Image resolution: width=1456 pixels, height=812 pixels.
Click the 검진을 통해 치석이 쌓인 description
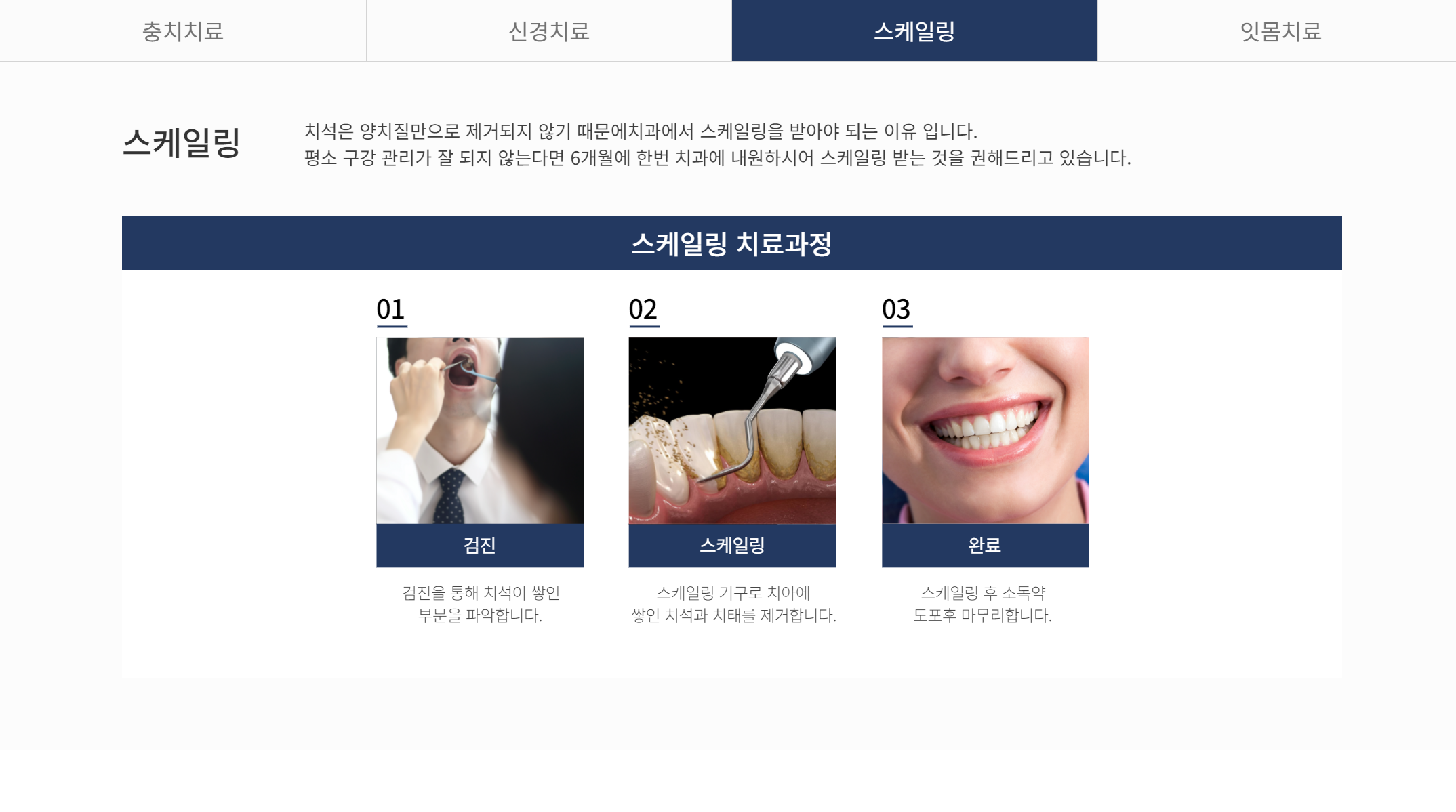481,604
